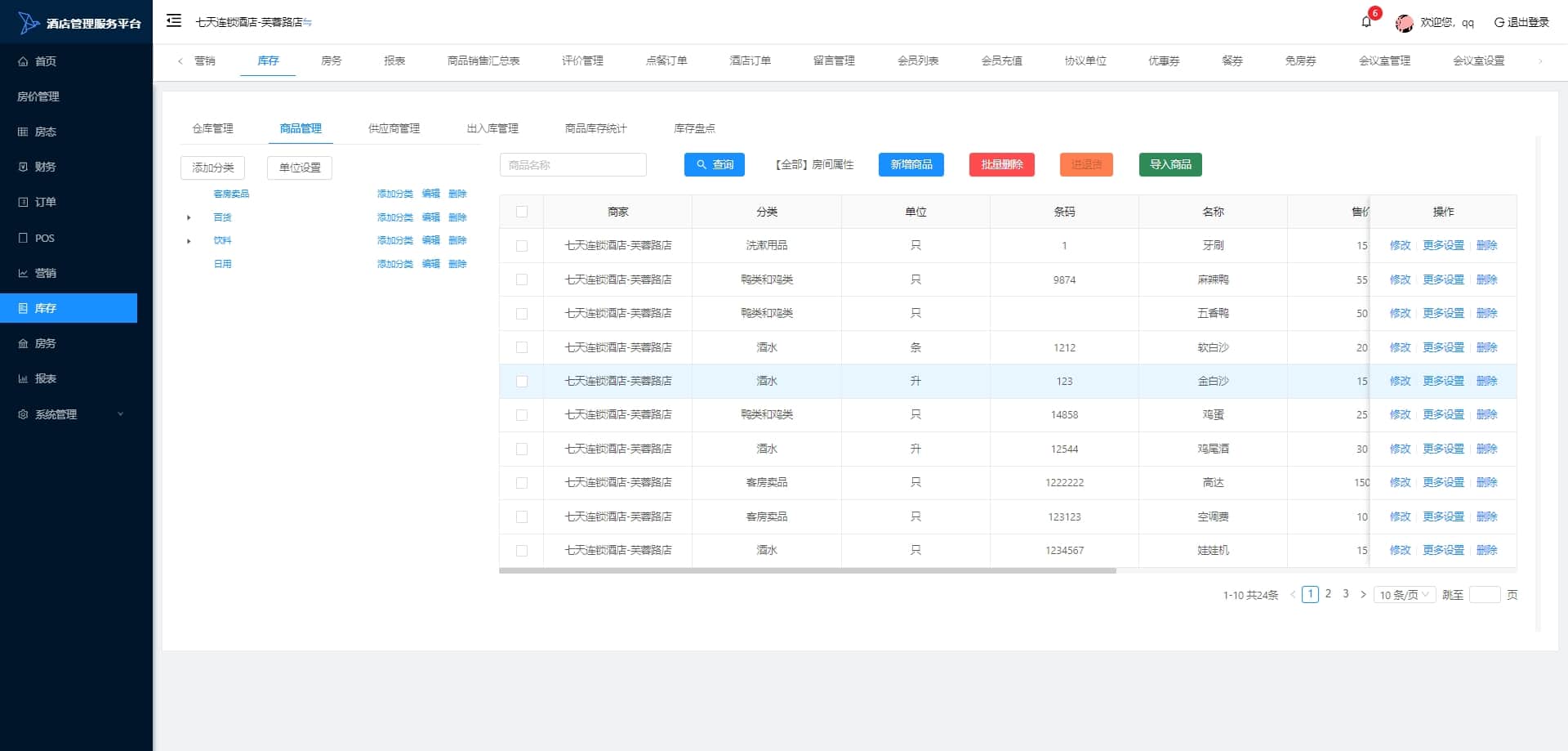Viewport: 1568px width, 751px height.
Task: Check the row for 牙刷
Action: 522,246
